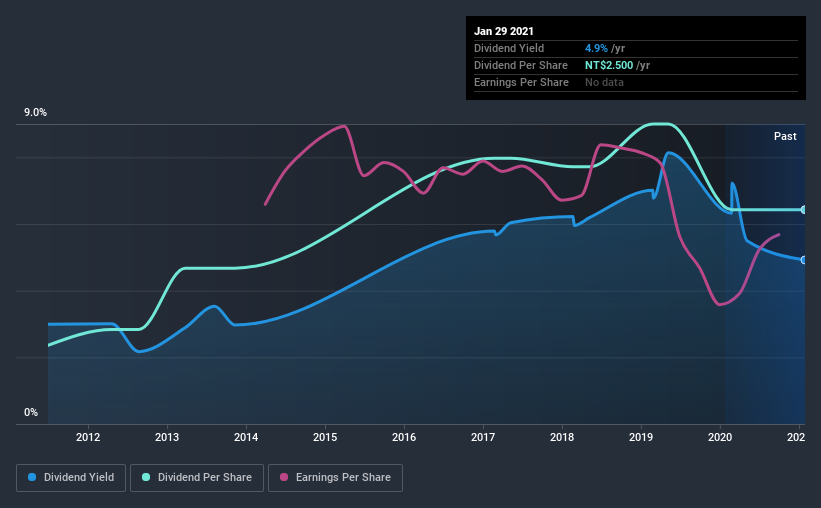Toggle the Dividend Per Share legend button
821x508 pixels.
(197, 478)
